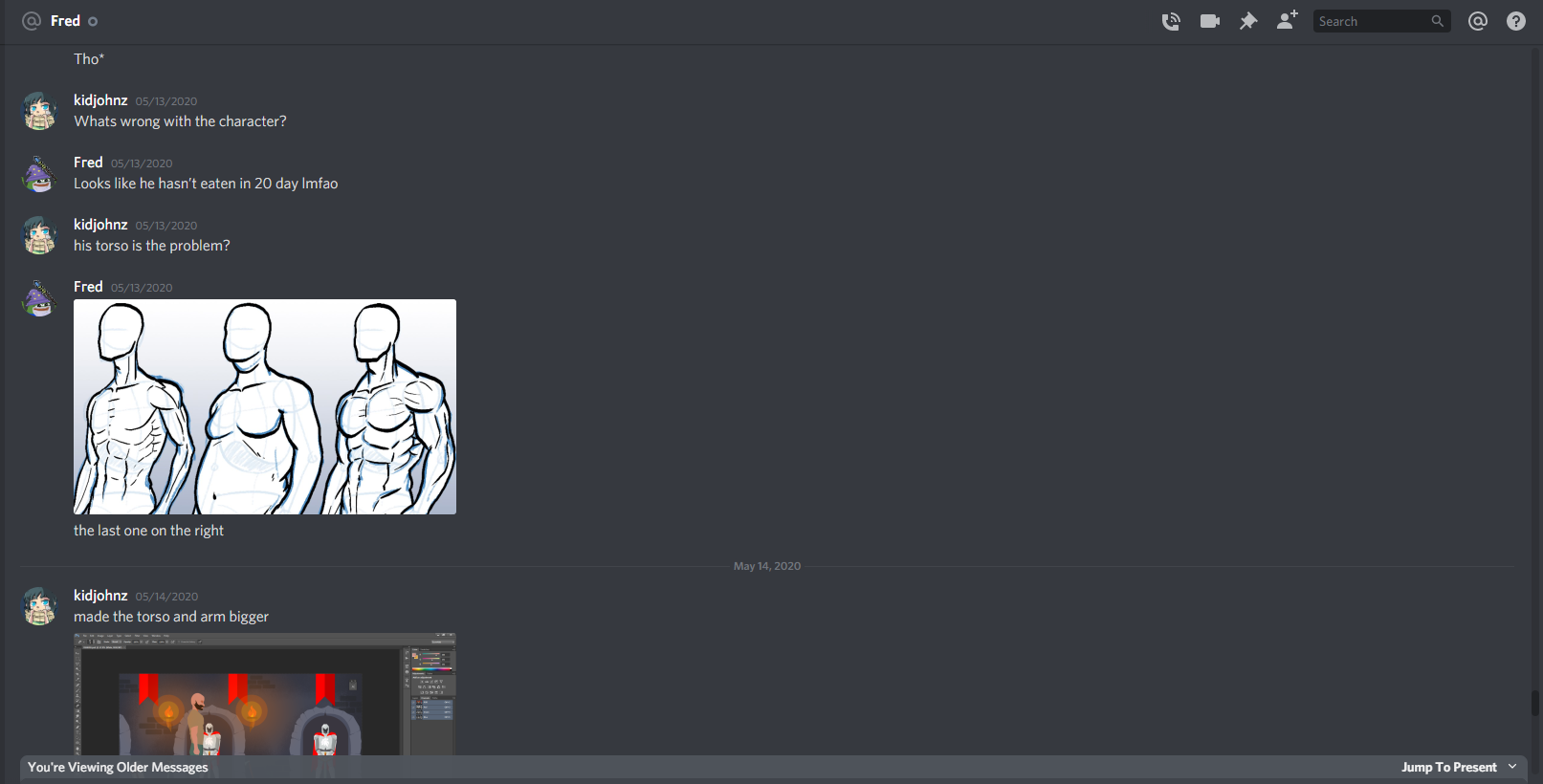Click username Fred above "Looks like he hasn't eaten"
The height and width of the screenshot is (784, 1543).
pyautogui.click(x=88, y=163)
